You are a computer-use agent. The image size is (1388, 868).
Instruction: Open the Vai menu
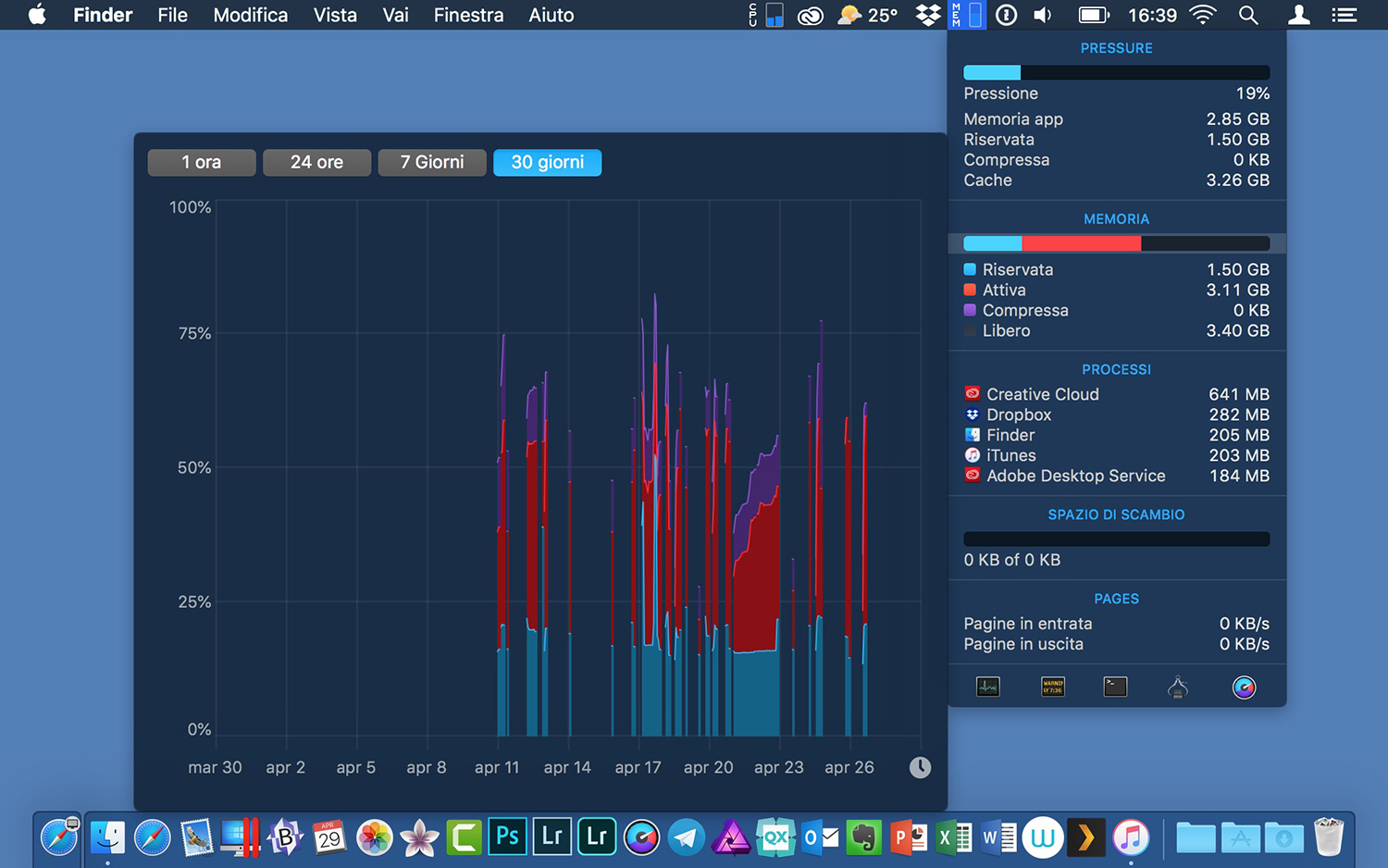[395, 15]
